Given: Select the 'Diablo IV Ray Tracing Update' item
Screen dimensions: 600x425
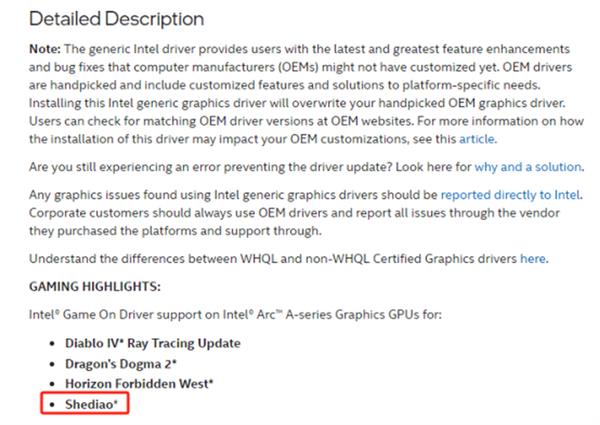Looking at the screenshot, I should click(153, 343).
